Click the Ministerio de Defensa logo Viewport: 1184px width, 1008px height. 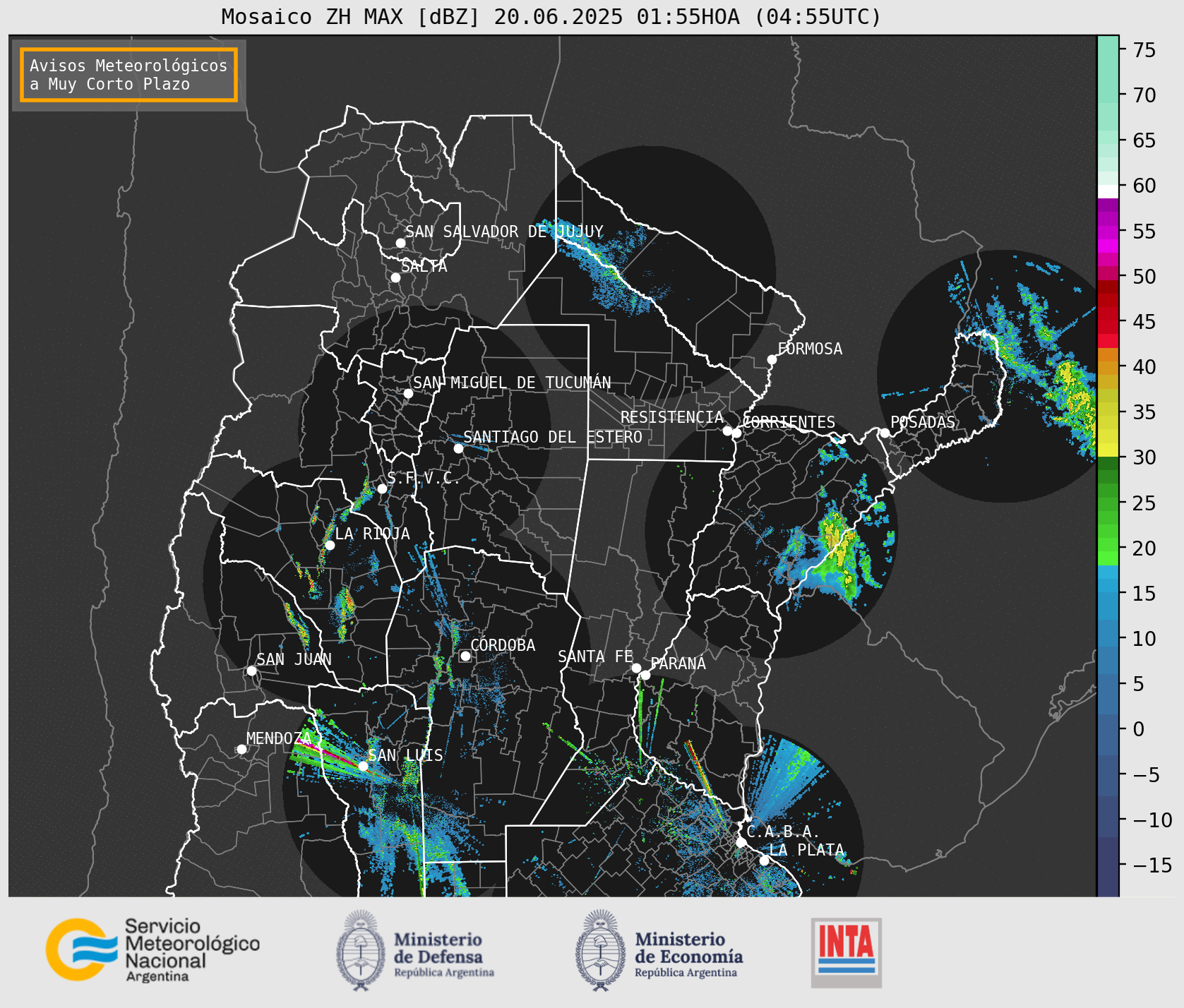click(x=415, y=950)
